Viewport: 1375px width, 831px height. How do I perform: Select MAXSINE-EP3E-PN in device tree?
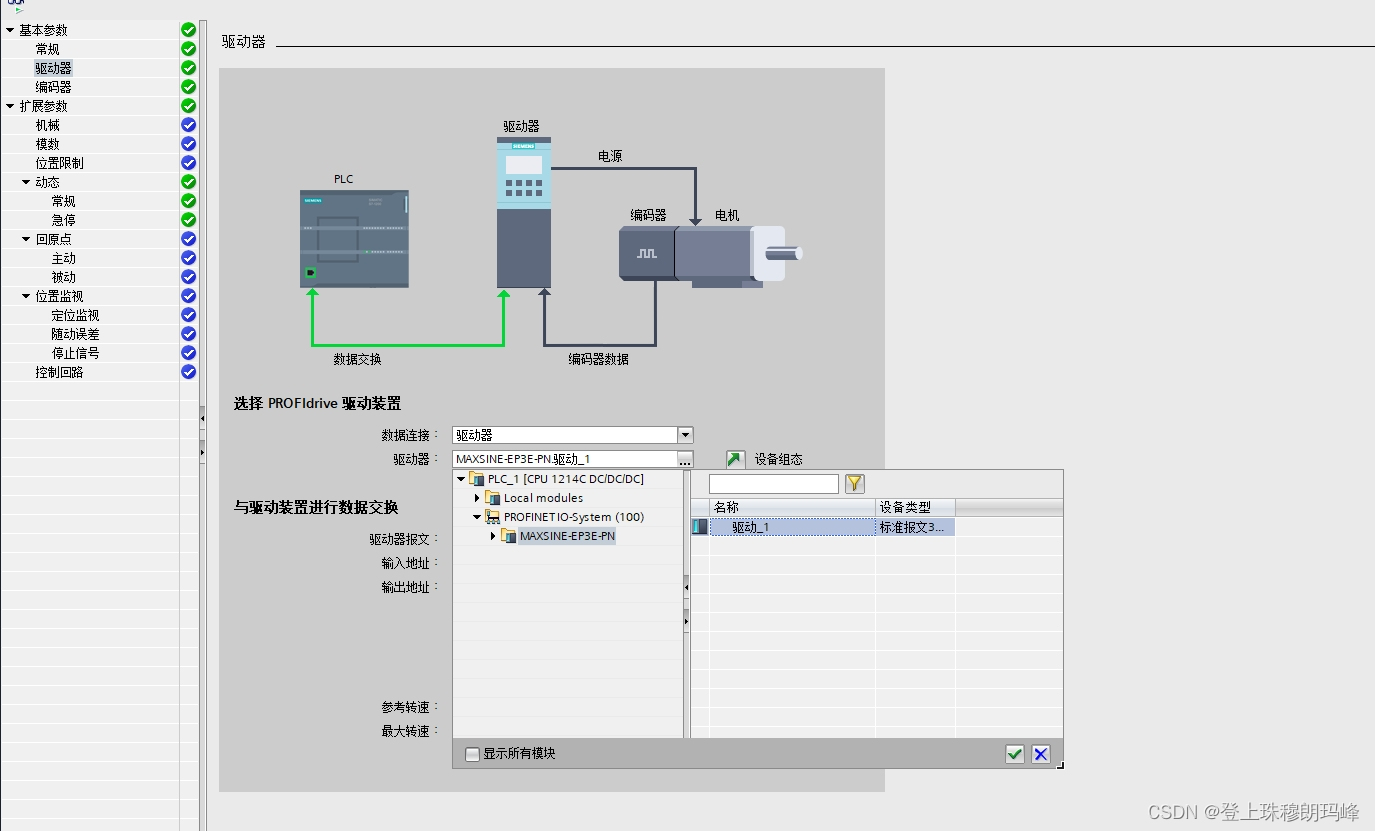567,536
